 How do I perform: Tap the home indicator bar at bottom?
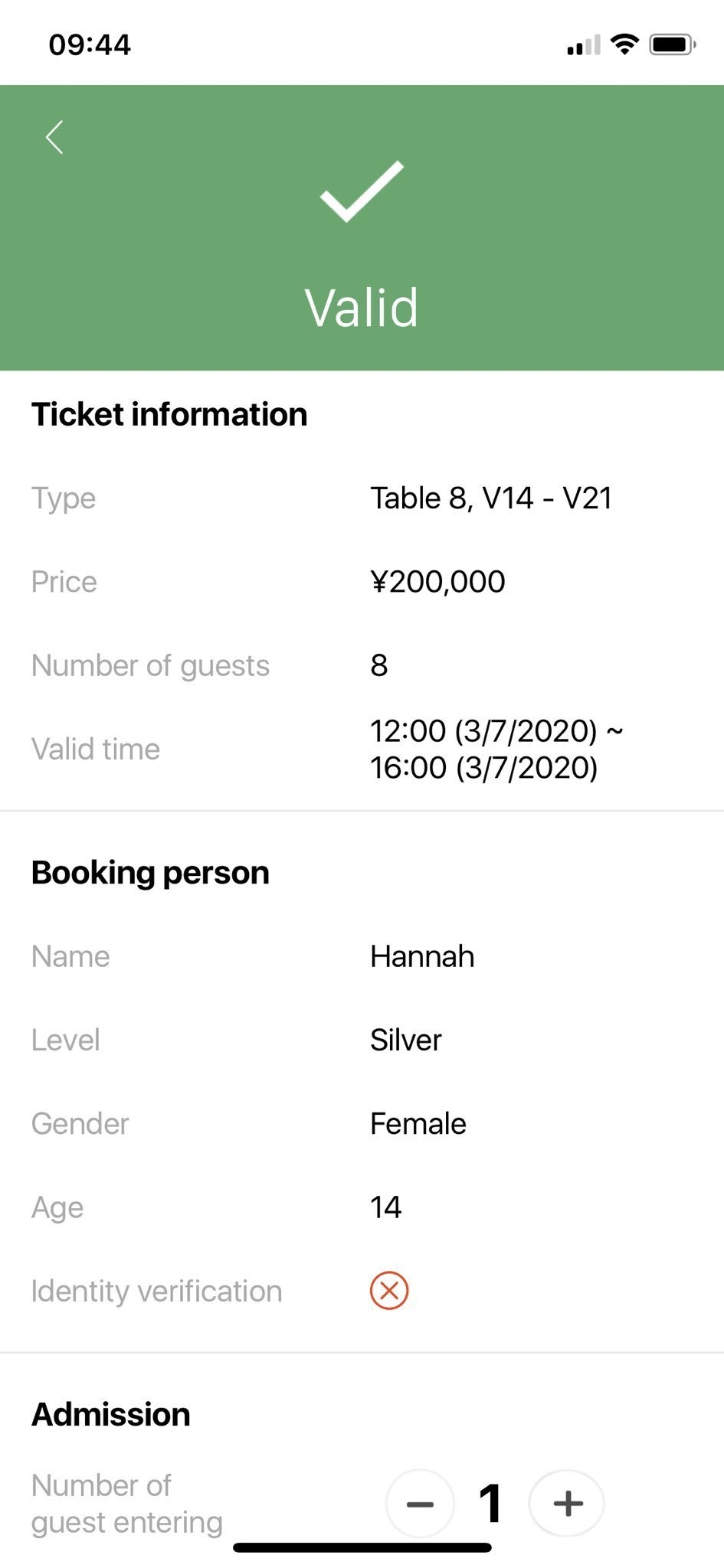pyautogui.click(x=362, y=1547)
